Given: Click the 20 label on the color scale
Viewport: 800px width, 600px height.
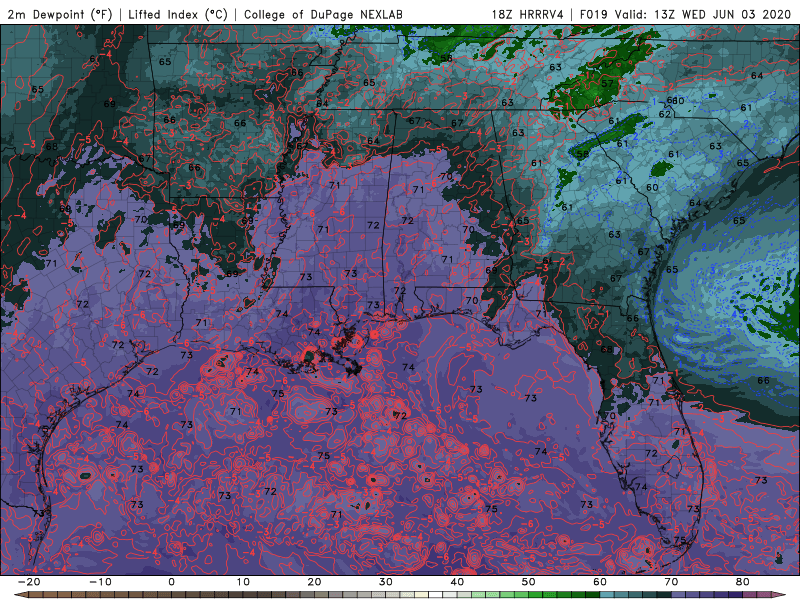Looking at the screenshot, I should point(314,582).
